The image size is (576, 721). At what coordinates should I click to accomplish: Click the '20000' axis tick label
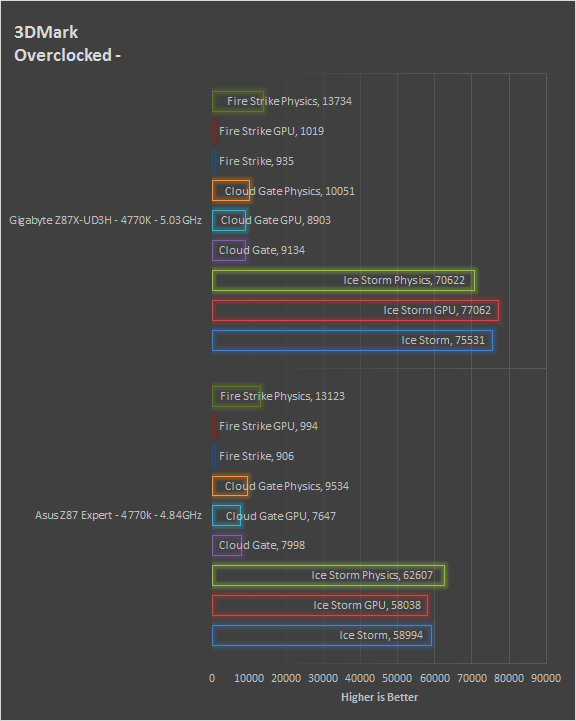[286, 678]
